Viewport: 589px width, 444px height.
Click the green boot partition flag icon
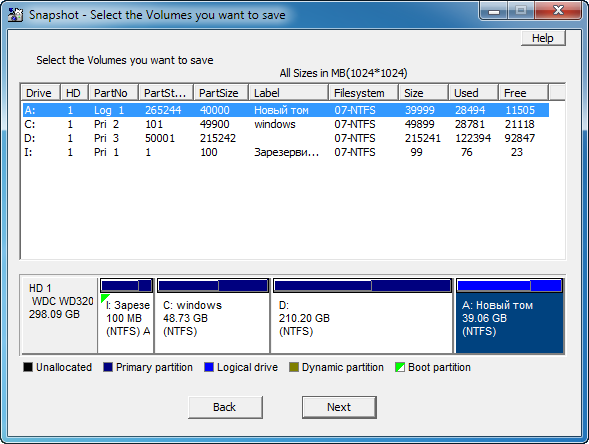(x=104, y=299)
